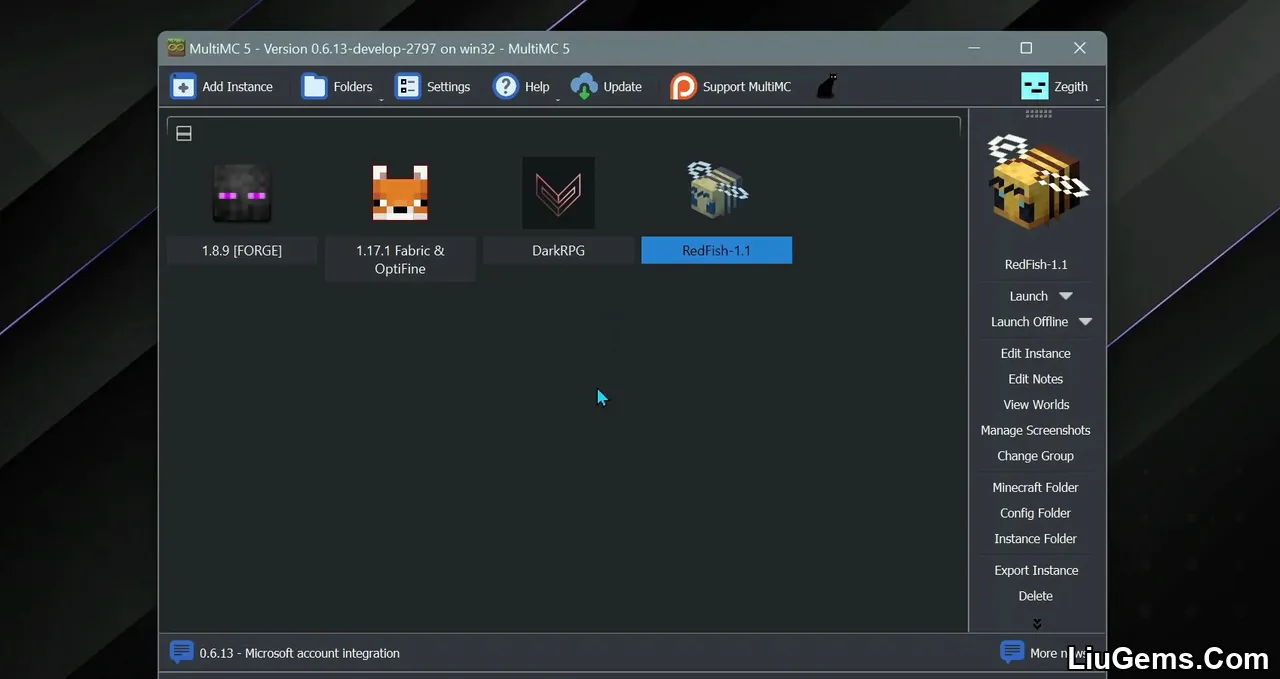Click the side panel drag handle dots

[x=1038, y=114]
